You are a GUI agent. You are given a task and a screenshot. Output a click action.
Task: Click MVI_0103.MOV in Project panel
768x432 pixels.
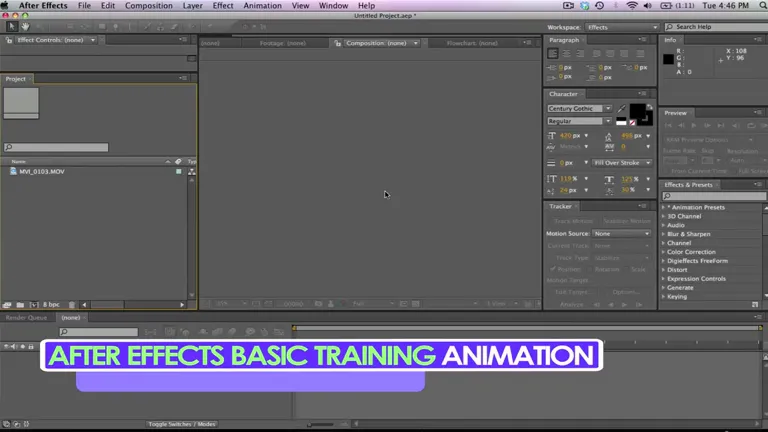pos(42,171)
